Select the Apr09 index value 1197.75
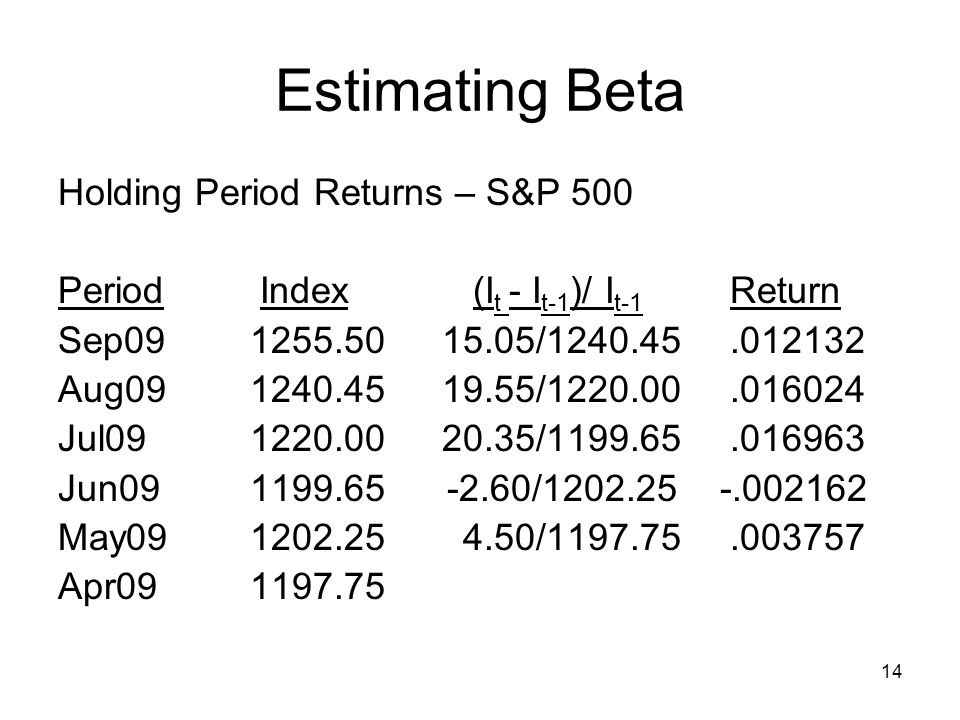Viewport: 960px width, 720px height. (x=318, y=586)
